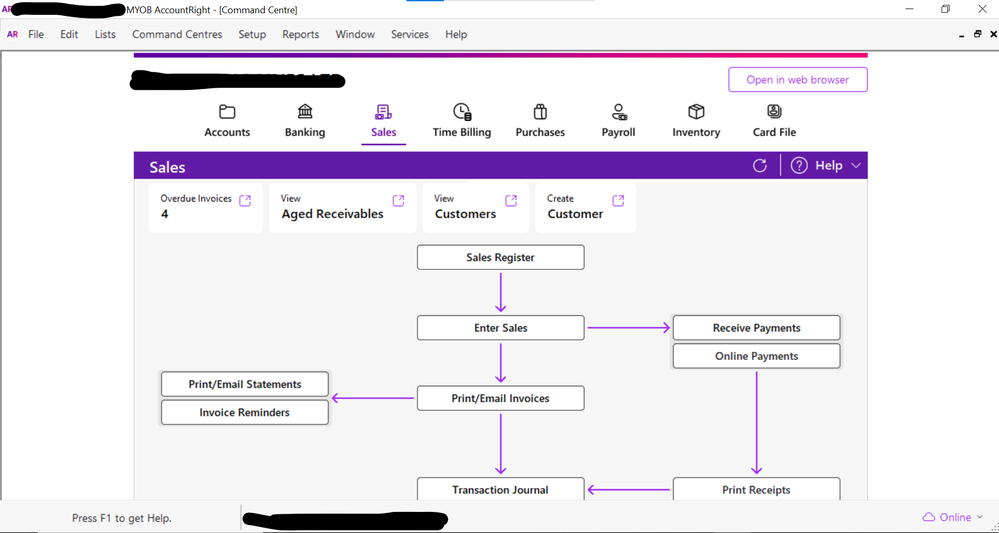Expand the Help dropdown chevron
The height and width of the screenshot is (533, 999).
click(x=856, y=166)
